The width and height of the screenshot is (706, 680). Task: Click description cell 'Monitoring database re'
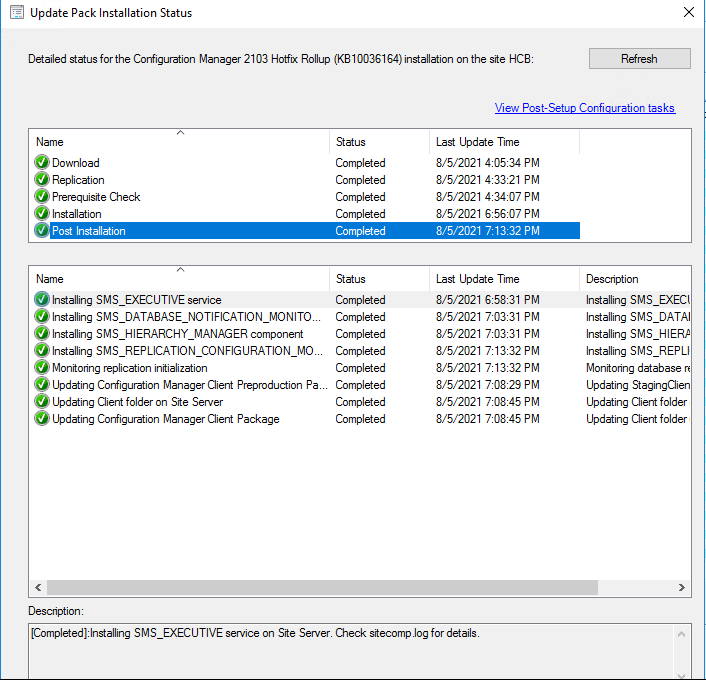638,368
